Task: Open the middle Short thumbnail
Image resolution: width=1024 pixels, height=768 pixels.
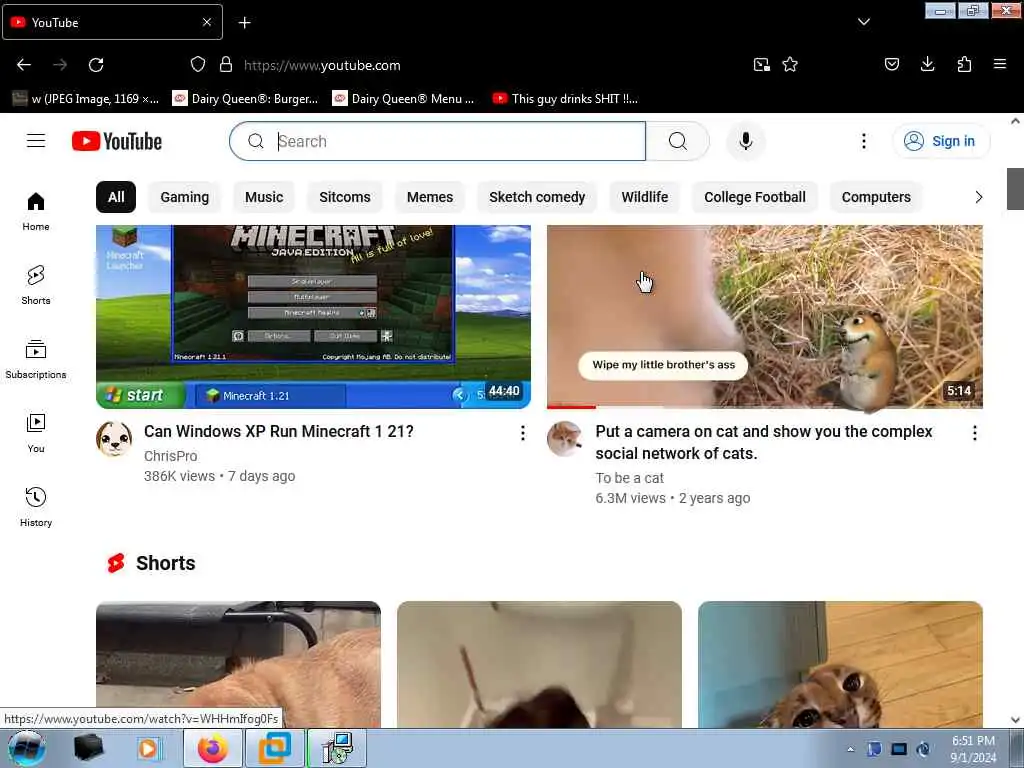Action: [539, 664]
